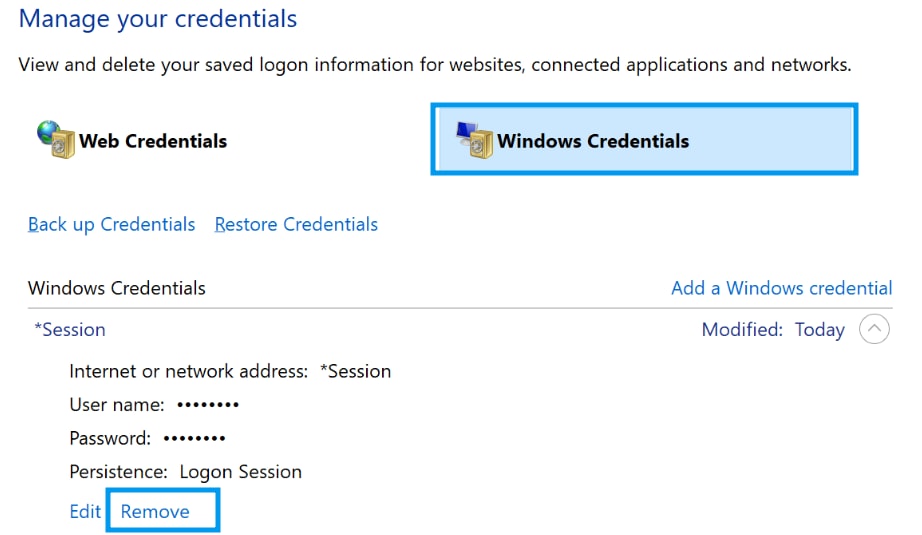Click the Web Credentials globe-and-safe icon
Screen dimensions: 922x535
coord(56,139)
